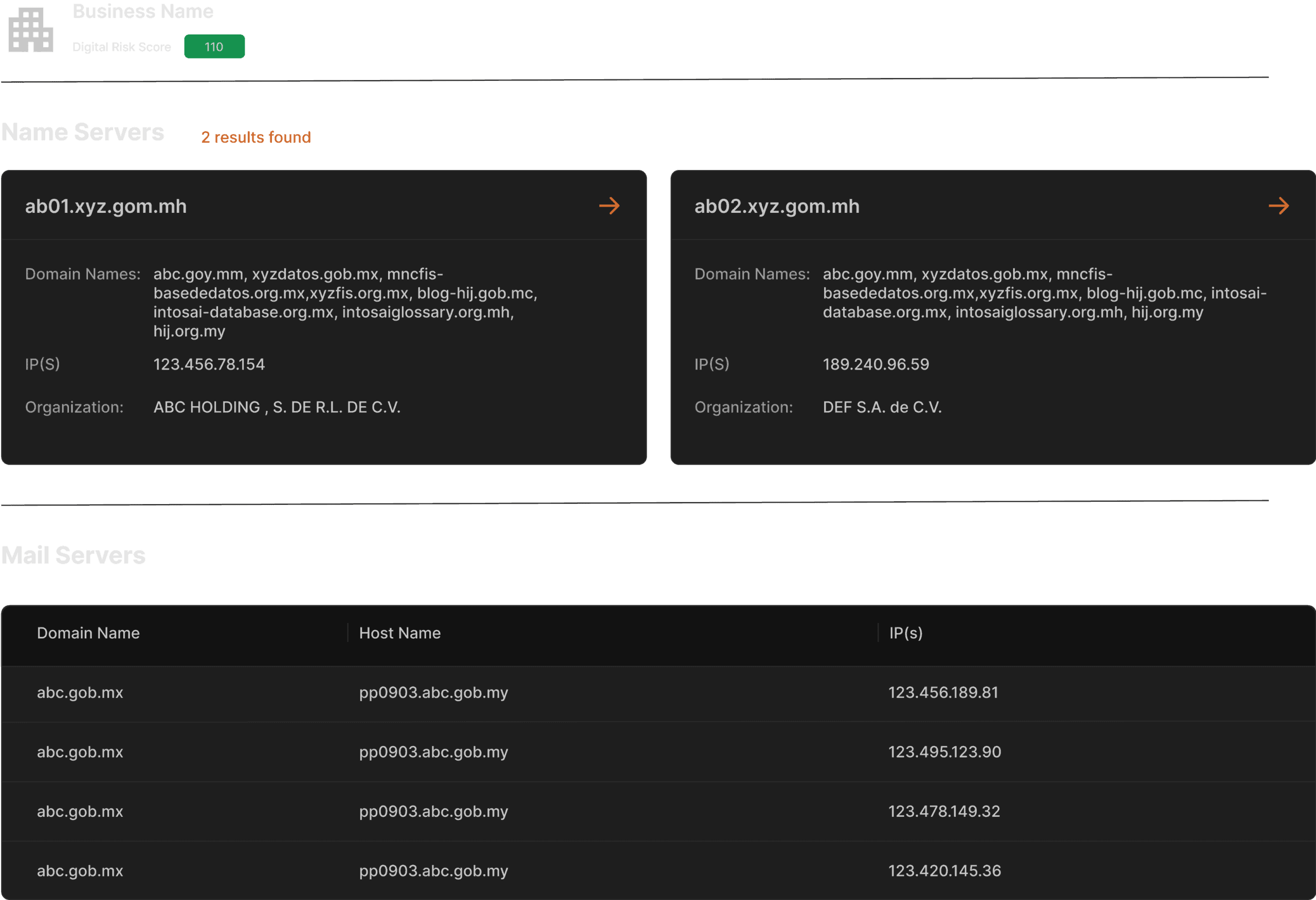1316x900 pixels.
Task: Click the IP address 123.456.78.154
Action: pos(209,364)
